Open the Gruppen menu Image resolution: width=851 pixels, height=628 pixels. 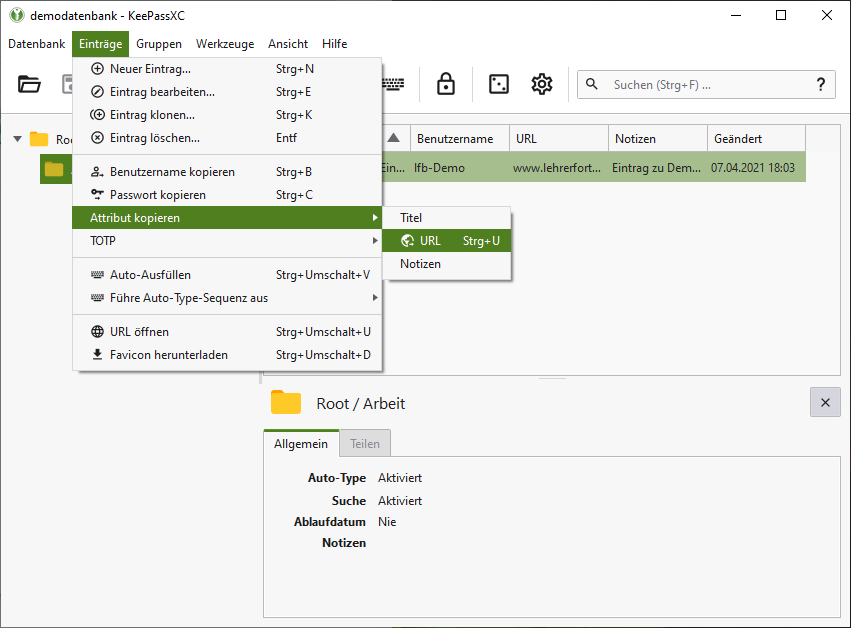[x=159, y=44]
